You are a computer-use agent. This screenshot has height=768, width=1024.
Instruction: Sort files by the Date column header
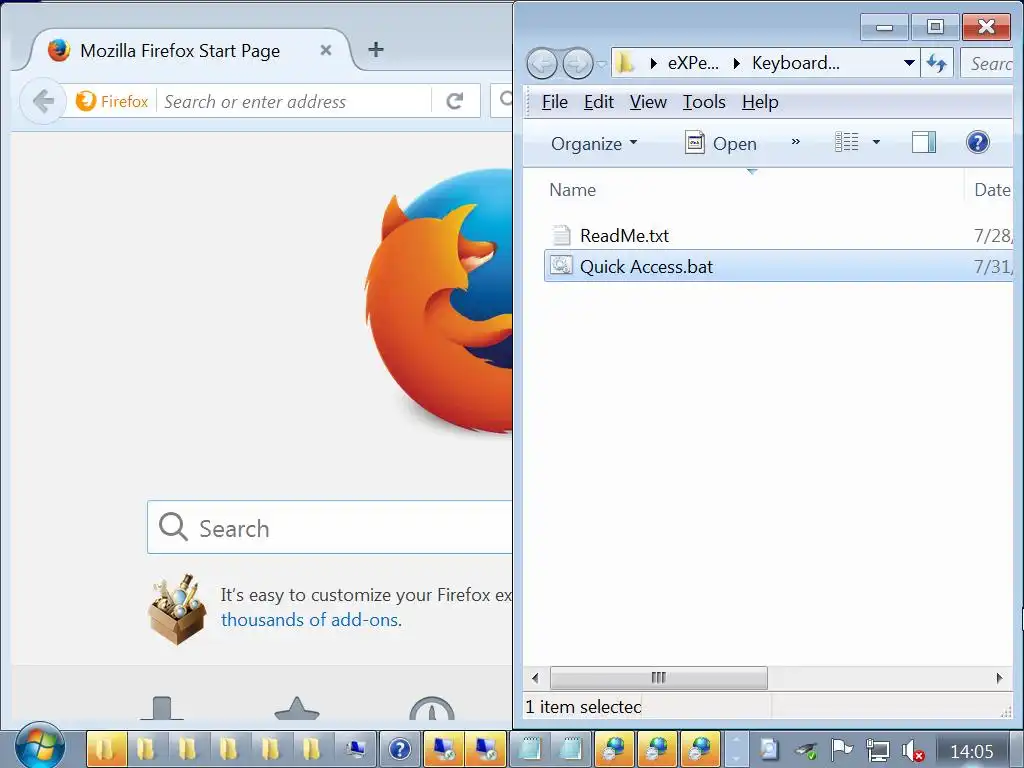[991, 190]
